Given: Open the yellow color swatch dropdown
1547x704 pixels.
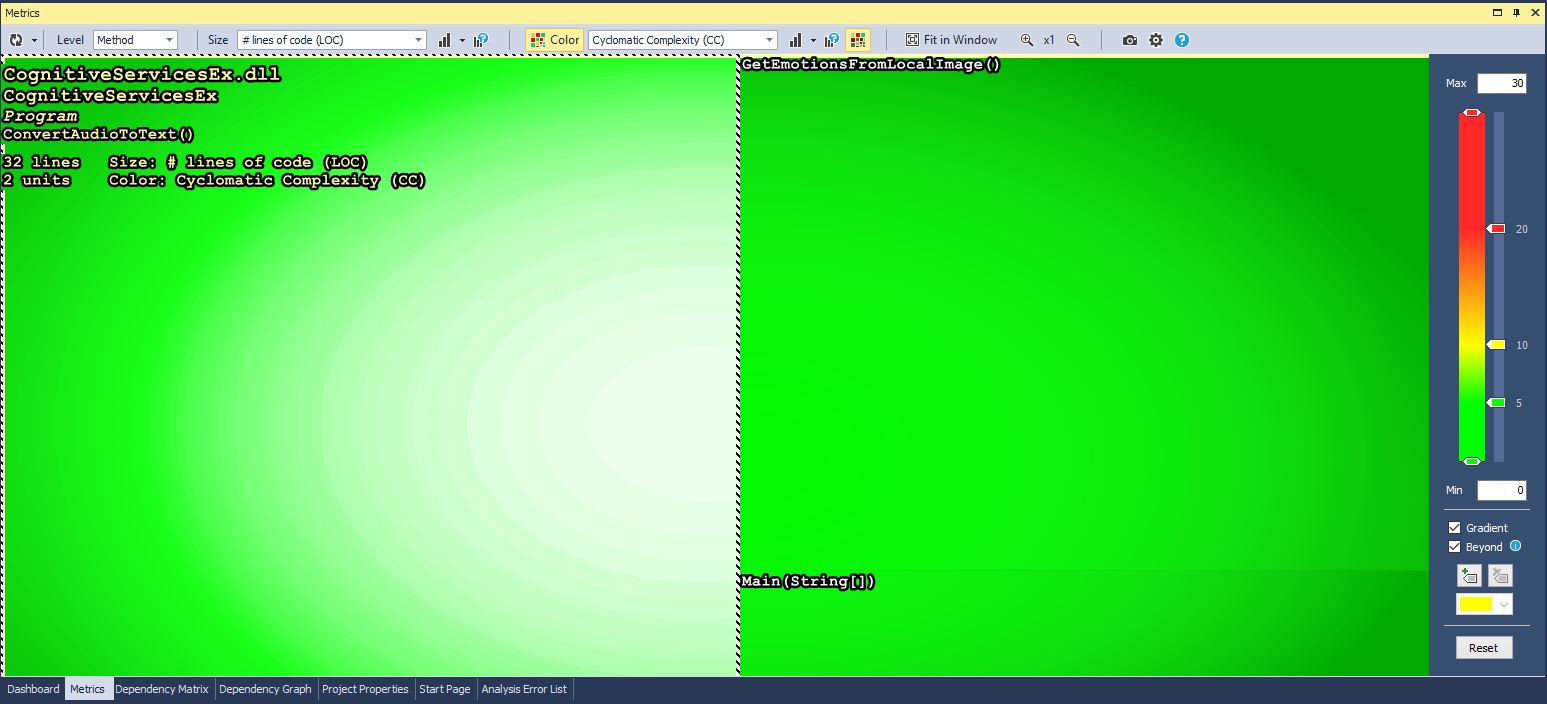Looking at the screenshot, I should click(1484, 605).
